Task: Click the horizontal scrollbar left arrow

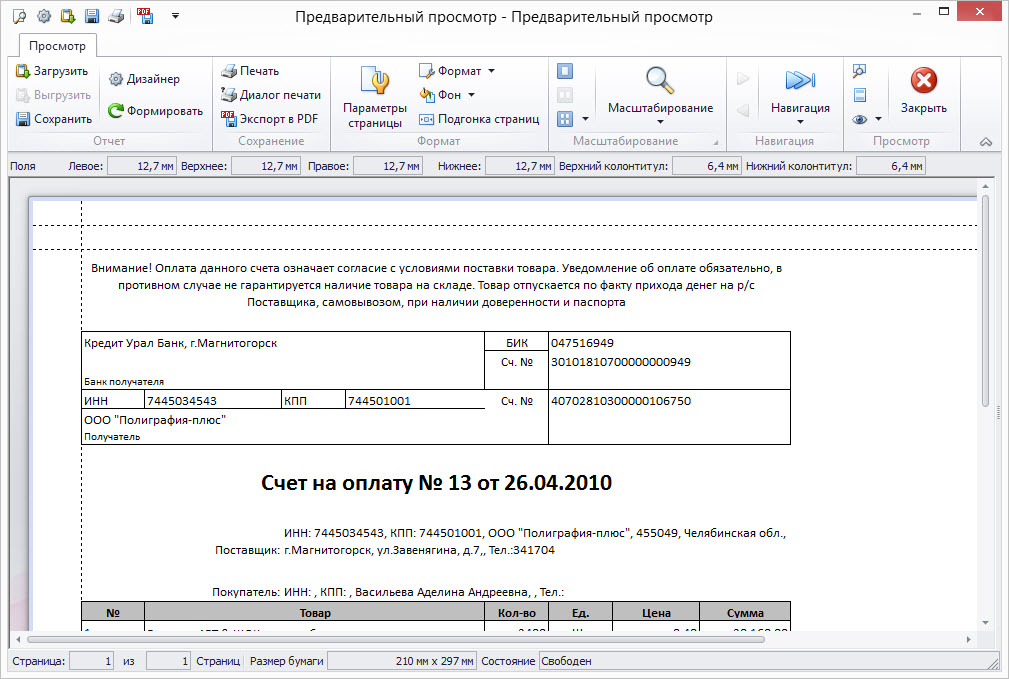Action: pyautogui.click(x=18, y=639)
